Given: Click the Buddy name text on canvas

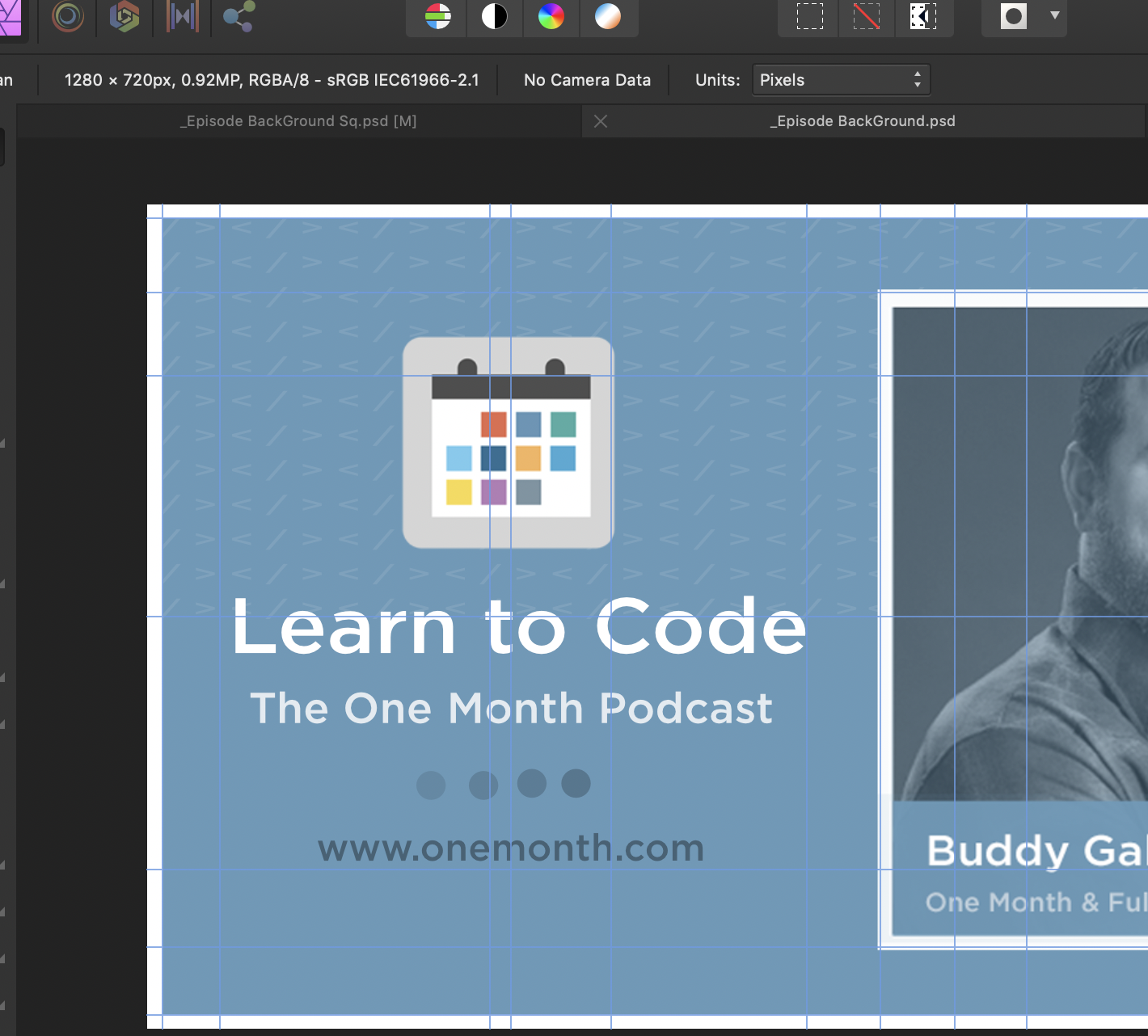Looking at the screenshot, I should pos(1036,851).
